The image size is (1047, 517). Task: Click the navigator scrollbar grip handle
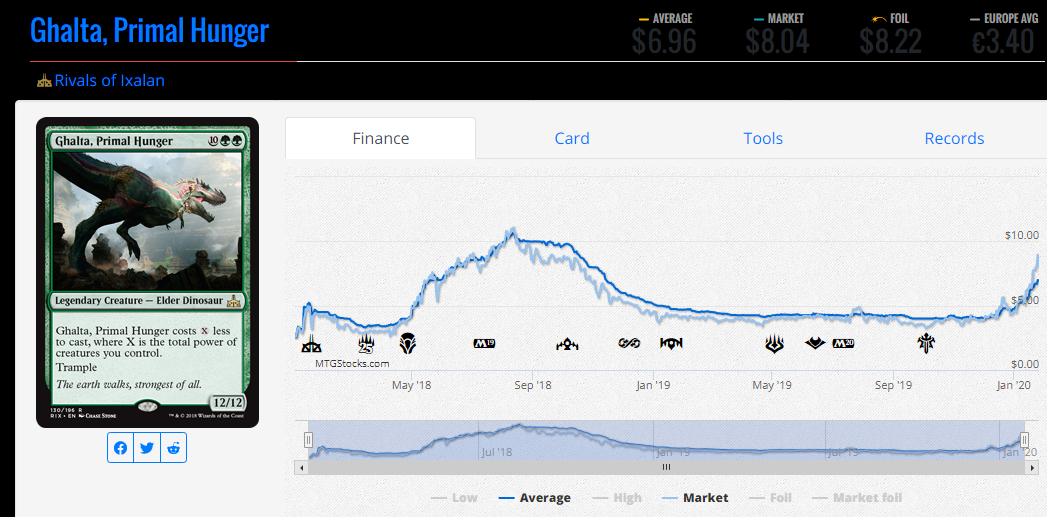coord(666,468)
